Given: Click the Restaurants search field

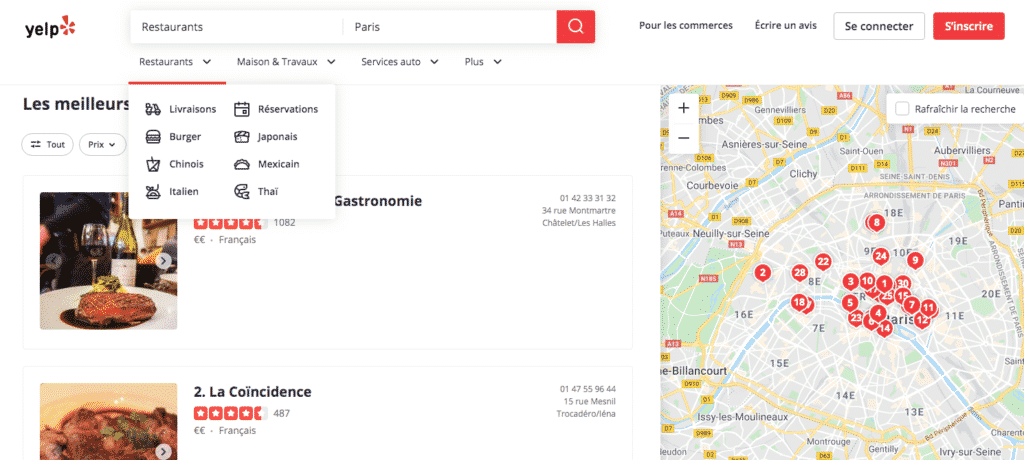Looking at the screenshot, I should 236,27.
